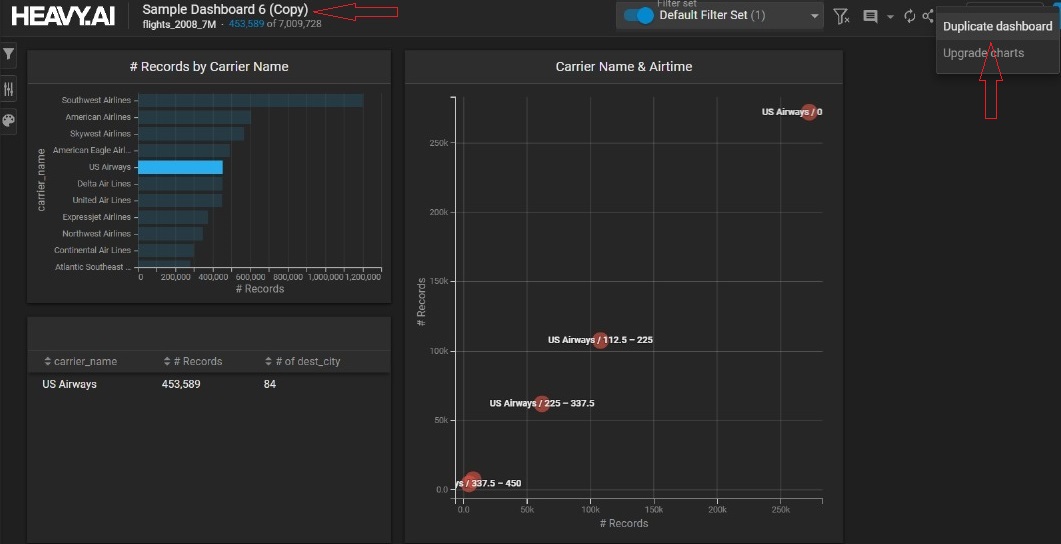Sort table by # Records column
Viewport: 1061px width, 544px height.
(x=193, y=361)
